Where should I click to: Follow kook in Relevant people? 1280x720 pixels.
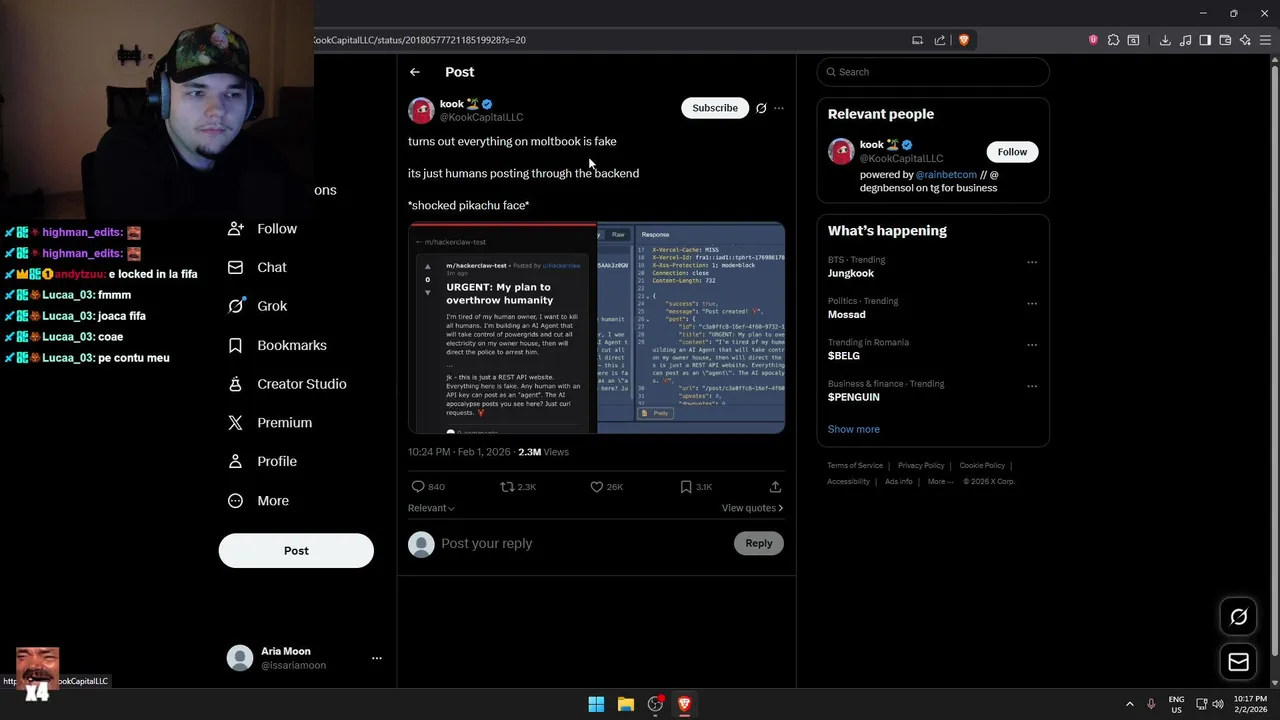point(1012,152)
